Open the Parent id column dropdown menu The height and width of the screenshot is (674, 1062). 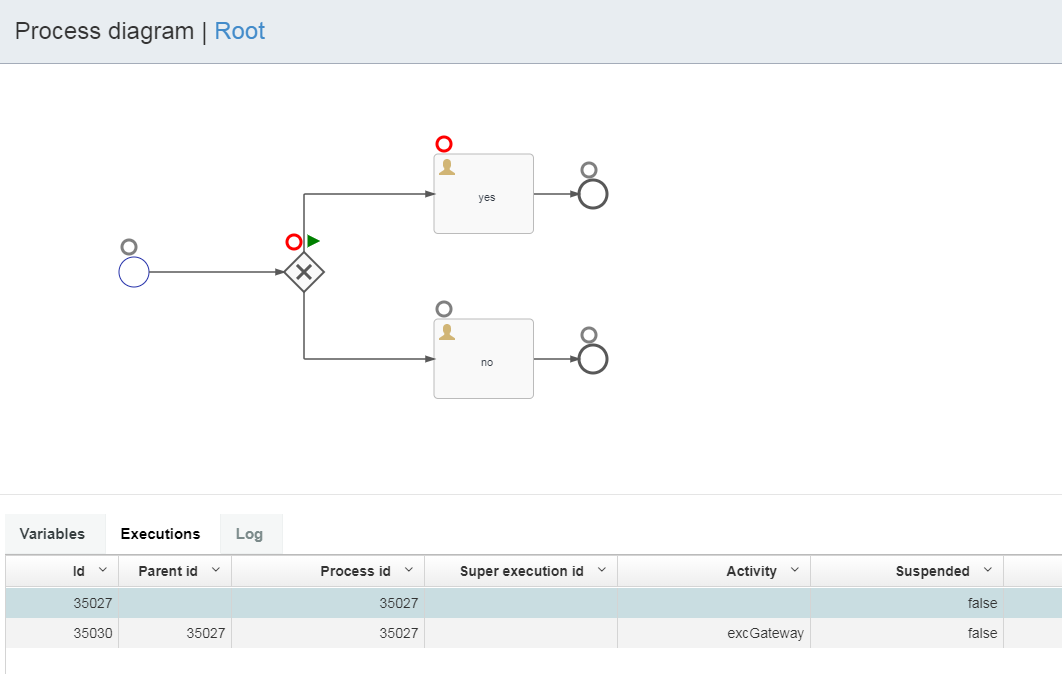pyautogui.click(x=215, y=570)
